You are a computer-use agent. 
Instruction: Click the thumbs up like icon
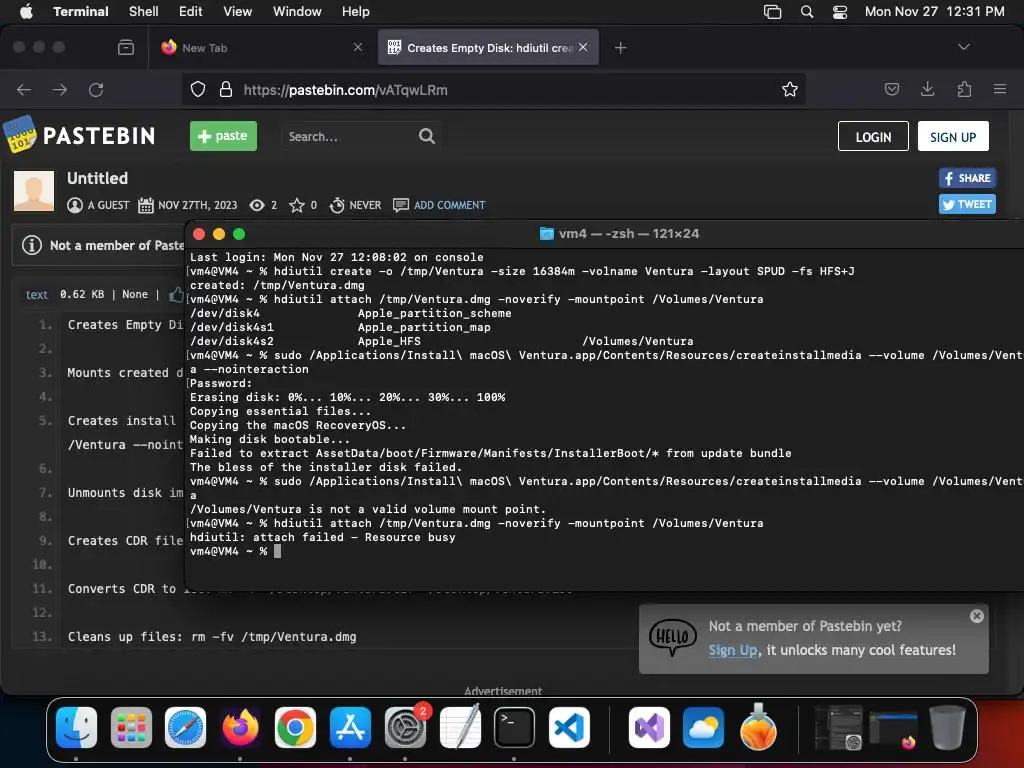click(176, 295)
